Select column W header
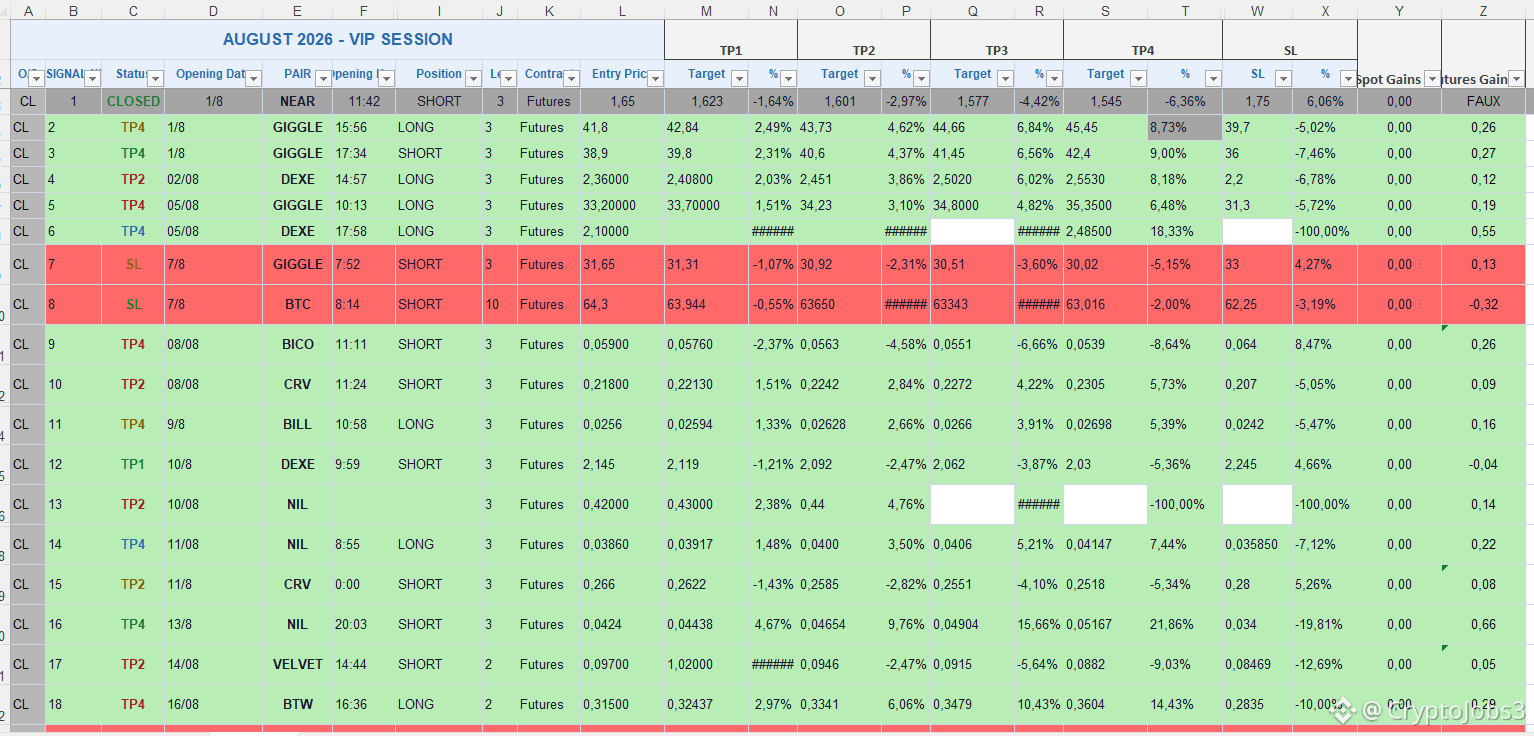 (1257, 10)
